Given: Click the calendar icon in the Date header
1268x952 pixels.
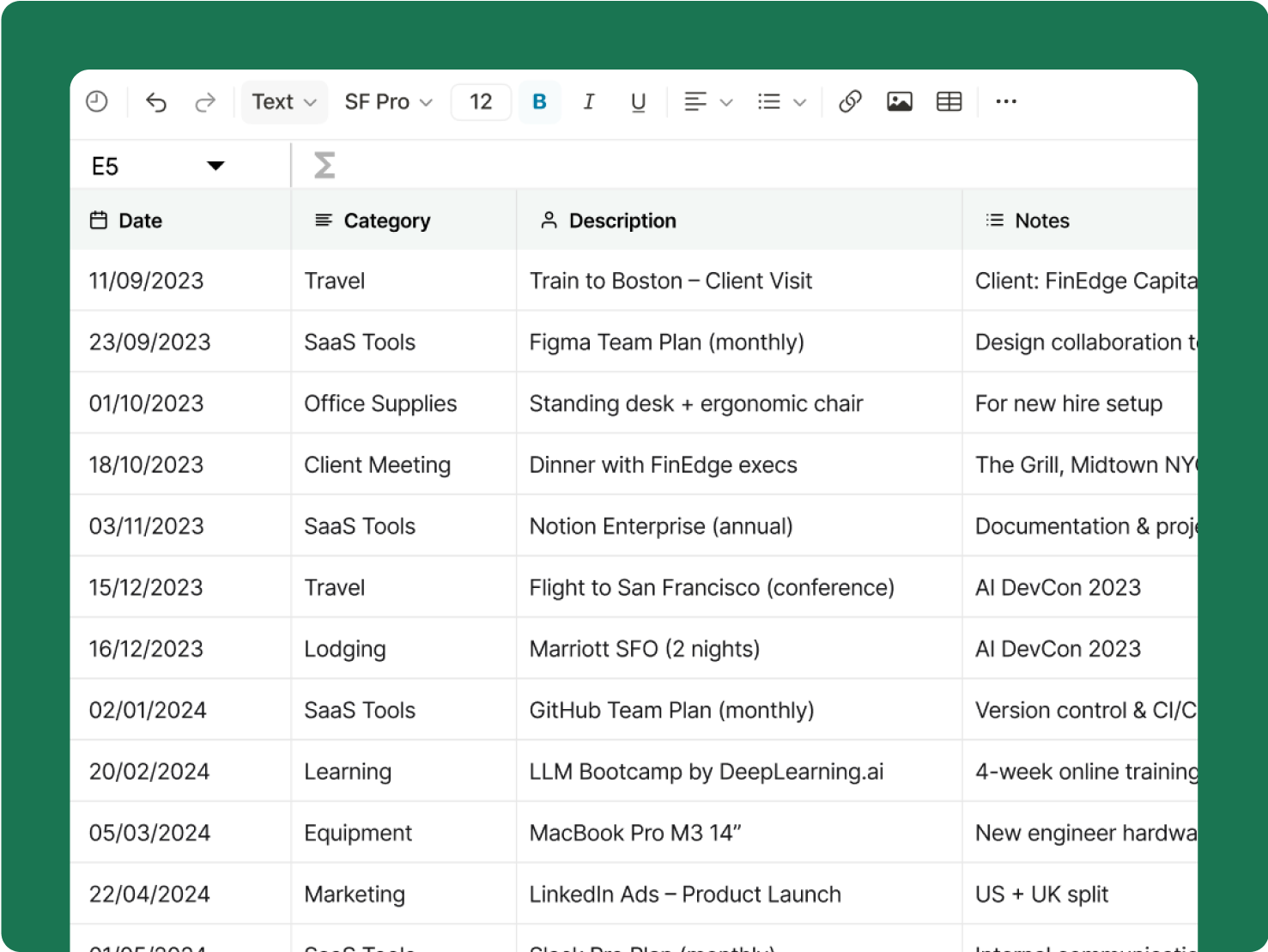Looking at the screenshot, I should (99, 221).
